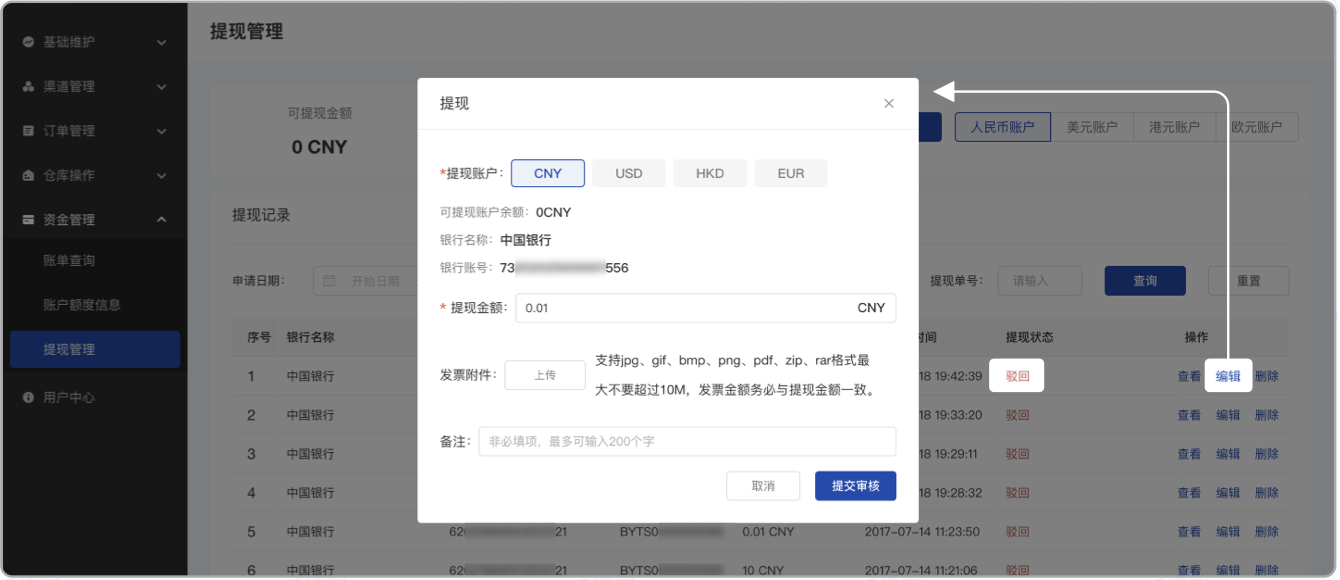Select USD as the 提现账户 currency
Viewport: 1340px width, 580px height.
pos(628,172)
